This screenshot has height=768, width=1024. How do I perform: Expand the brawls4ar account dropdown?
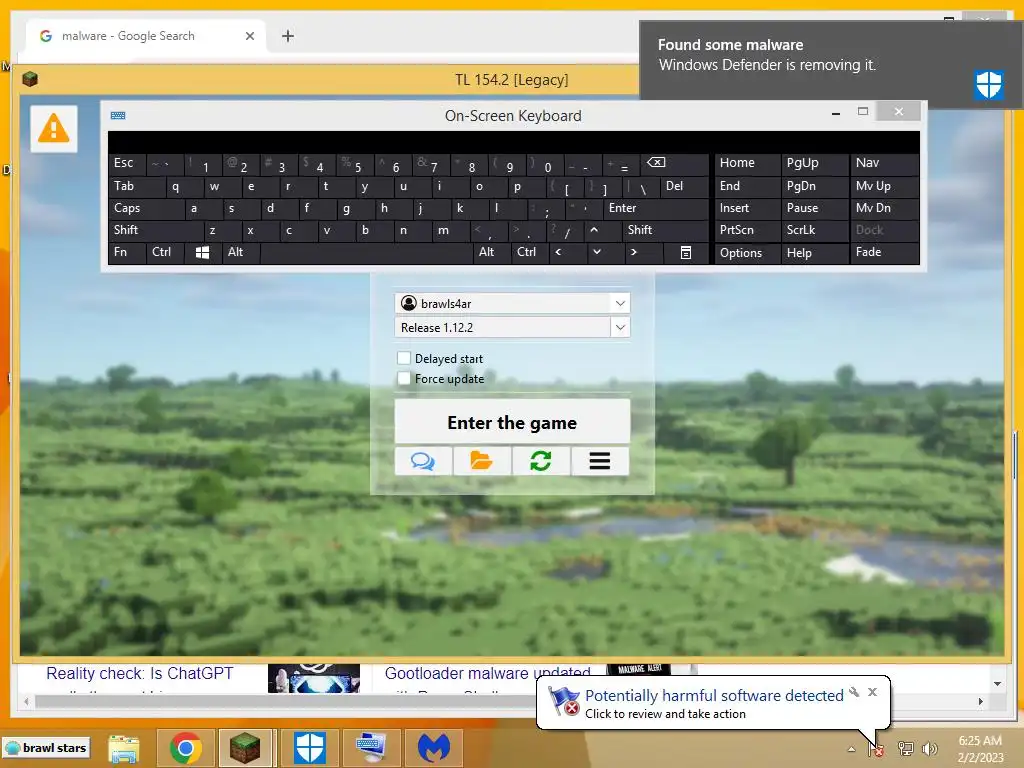click(620, 303)
